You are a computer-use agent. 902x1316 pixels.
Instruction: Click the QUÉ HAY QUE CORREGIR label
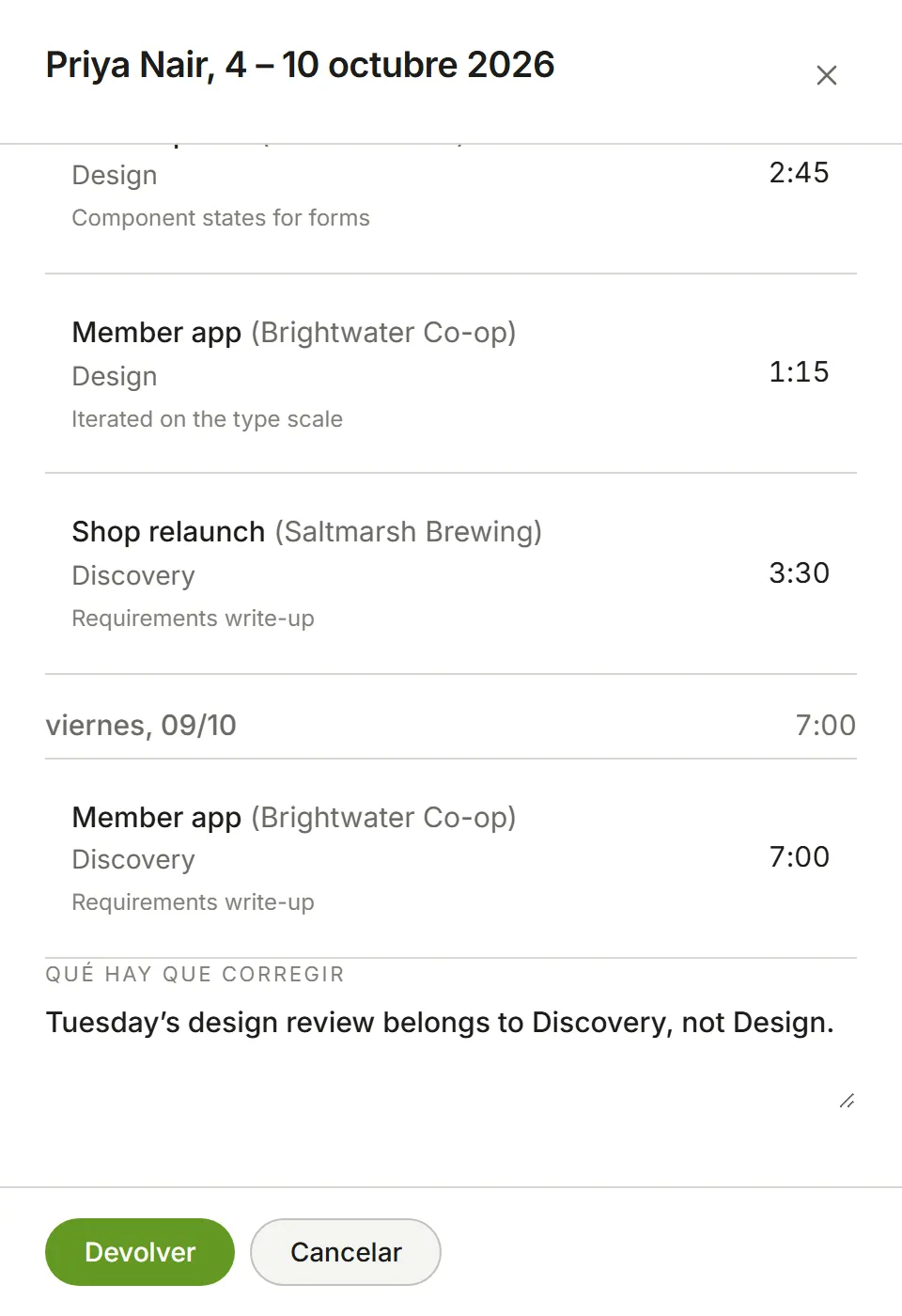point(194,974)
